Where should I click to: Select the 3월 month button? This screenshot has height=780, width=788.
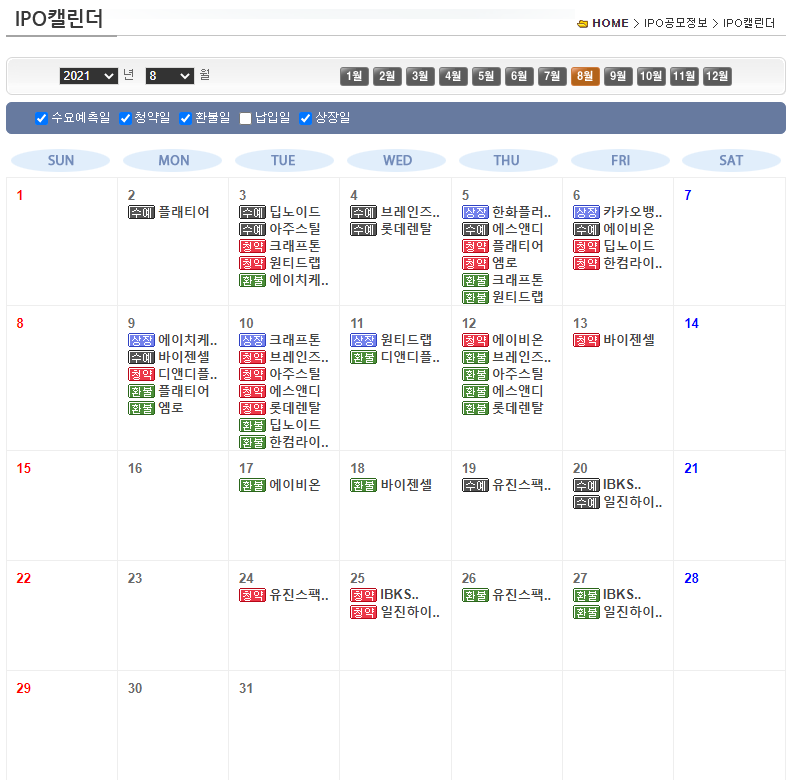click(x=420, y=76)
